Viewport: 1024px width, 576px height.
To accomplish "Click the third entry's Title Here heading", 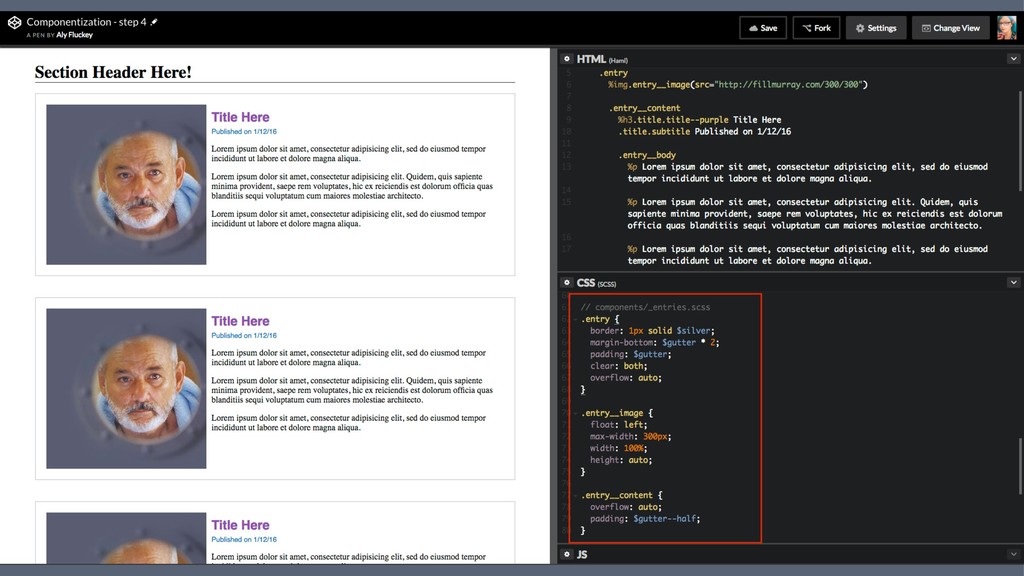I will [240, 525].
